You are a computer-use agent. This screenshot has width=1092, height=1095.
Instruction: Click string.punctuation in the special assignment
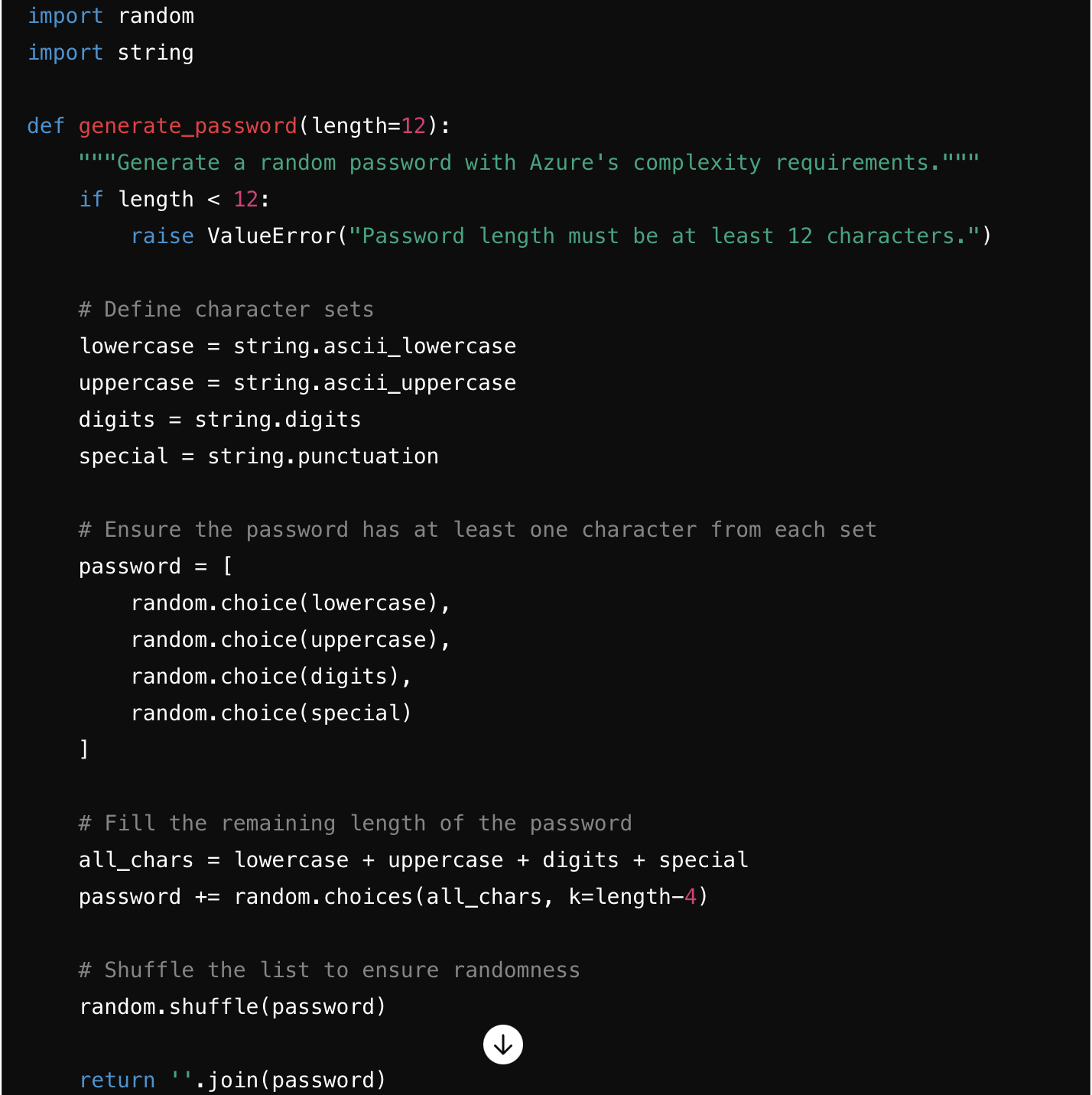click(x=323, y=457)
